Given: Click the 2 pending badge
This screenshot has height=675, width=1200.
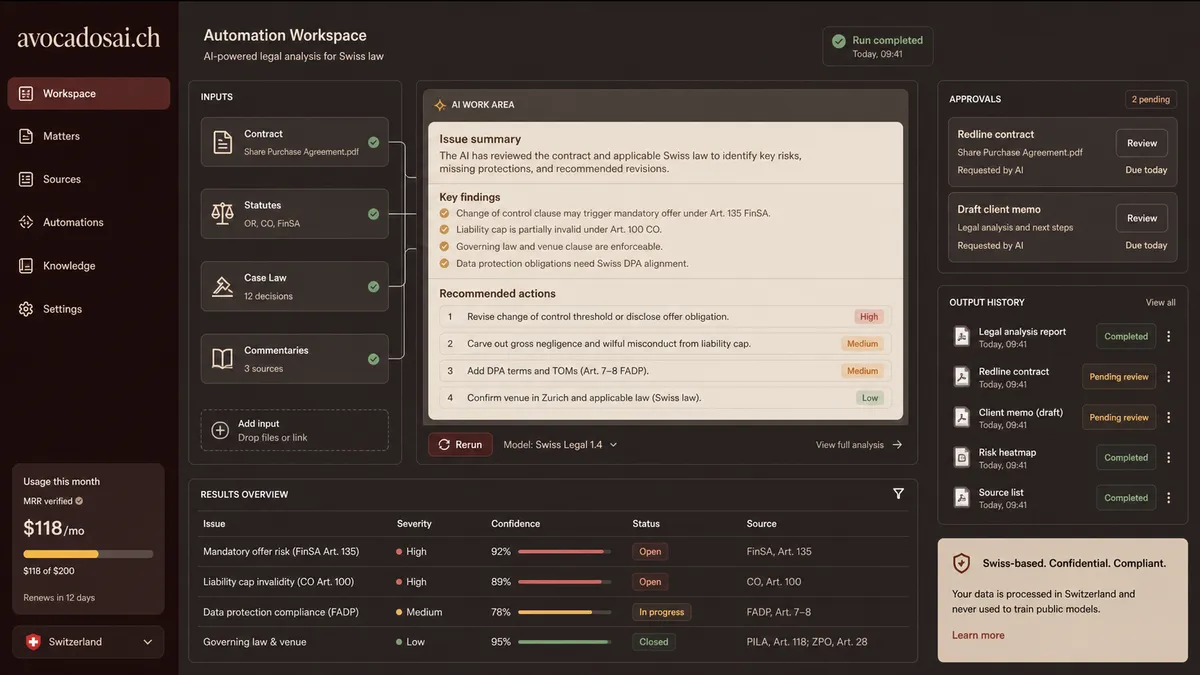Looking at the screenshot, I should [x=1150, y=99].
